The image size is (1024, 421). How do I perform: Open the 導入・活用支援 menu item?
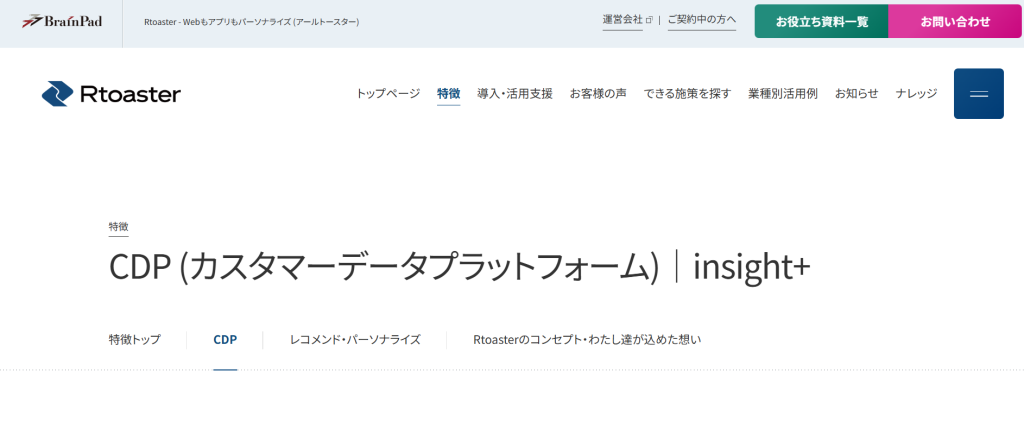click(515, 93)
